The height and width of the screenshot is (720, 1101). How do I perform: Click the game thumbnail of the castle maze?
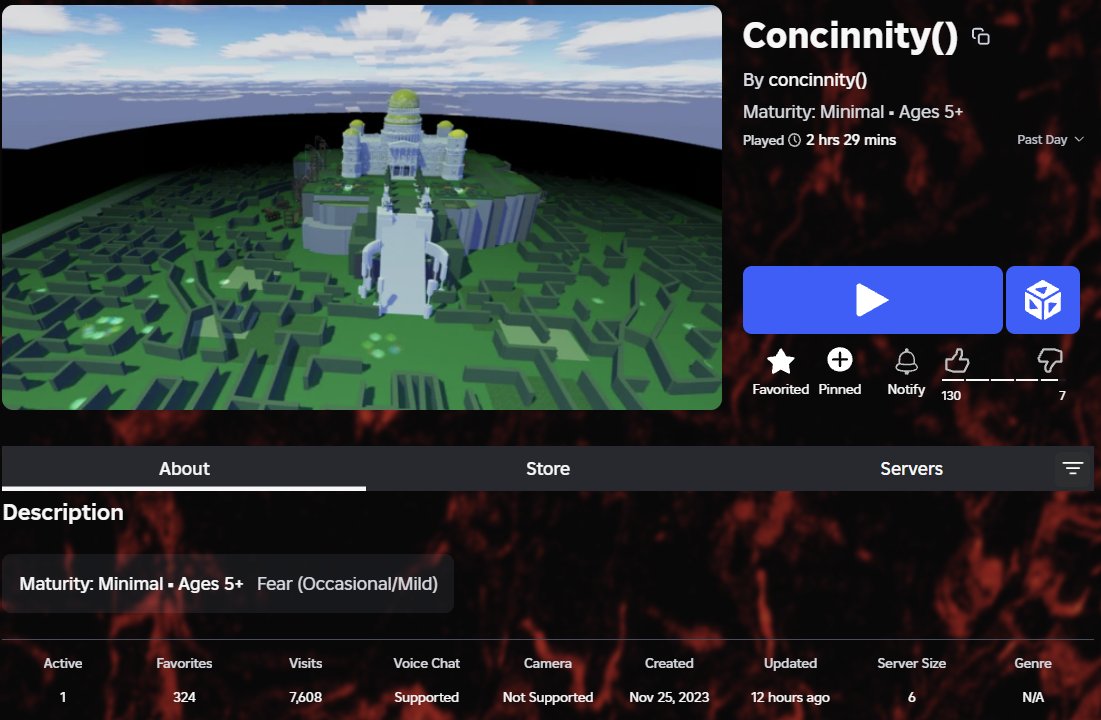tap(362, 207)
